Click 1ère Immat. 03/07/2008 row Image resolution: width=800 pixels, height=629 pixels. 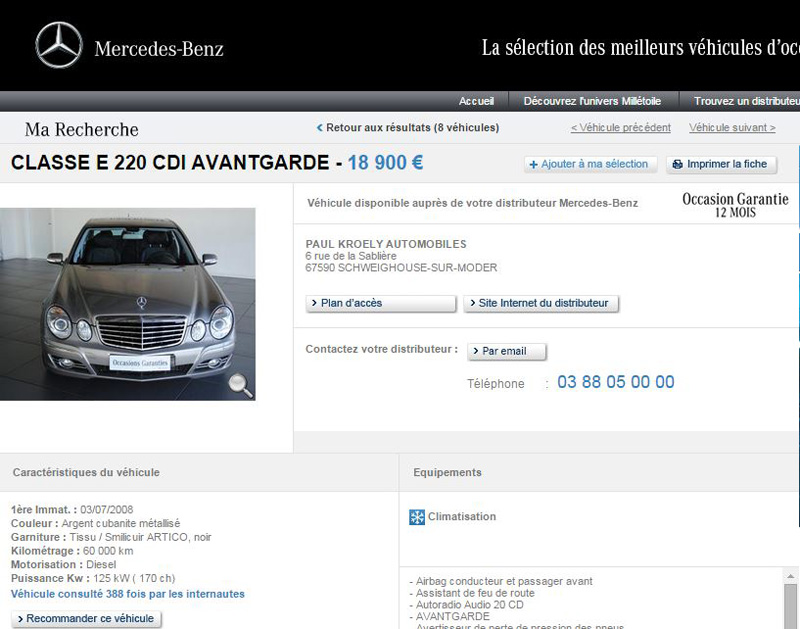point(72,510)
